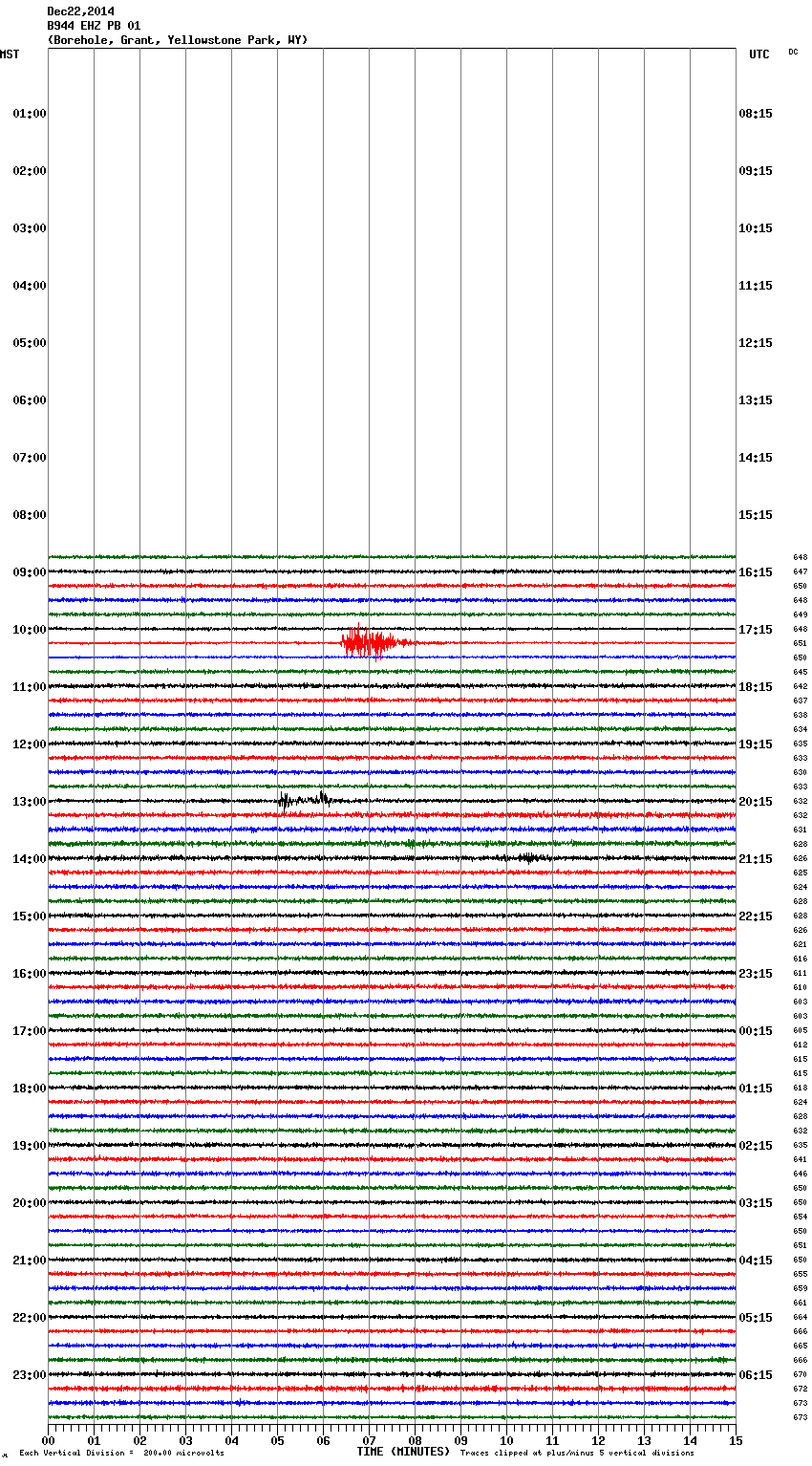
Task: Click the Traces clipped at plus/minus 5 note
Action: (x=577, y=1454)
